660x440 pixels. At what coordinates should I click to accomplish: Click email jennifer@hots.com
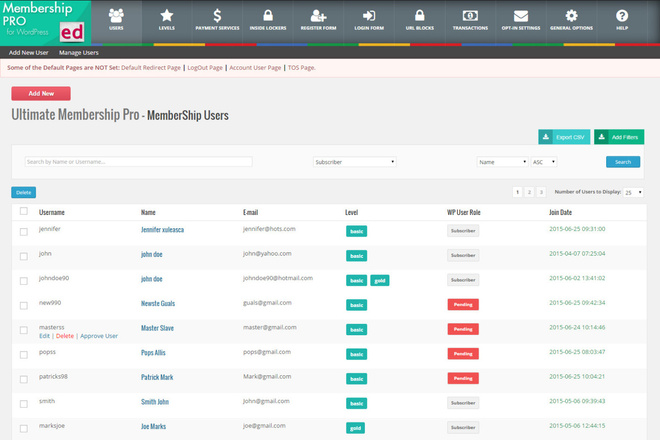pyautogui.click(x=269, y=229)
